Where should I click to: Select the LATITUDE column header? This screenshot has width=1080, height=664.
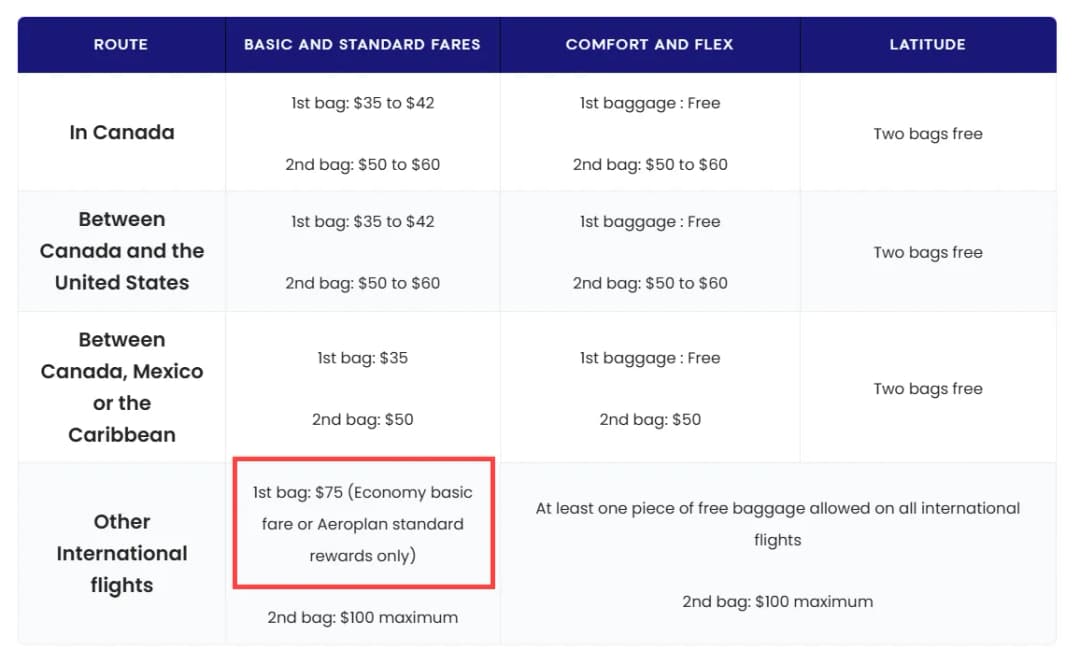pos(927,44)
